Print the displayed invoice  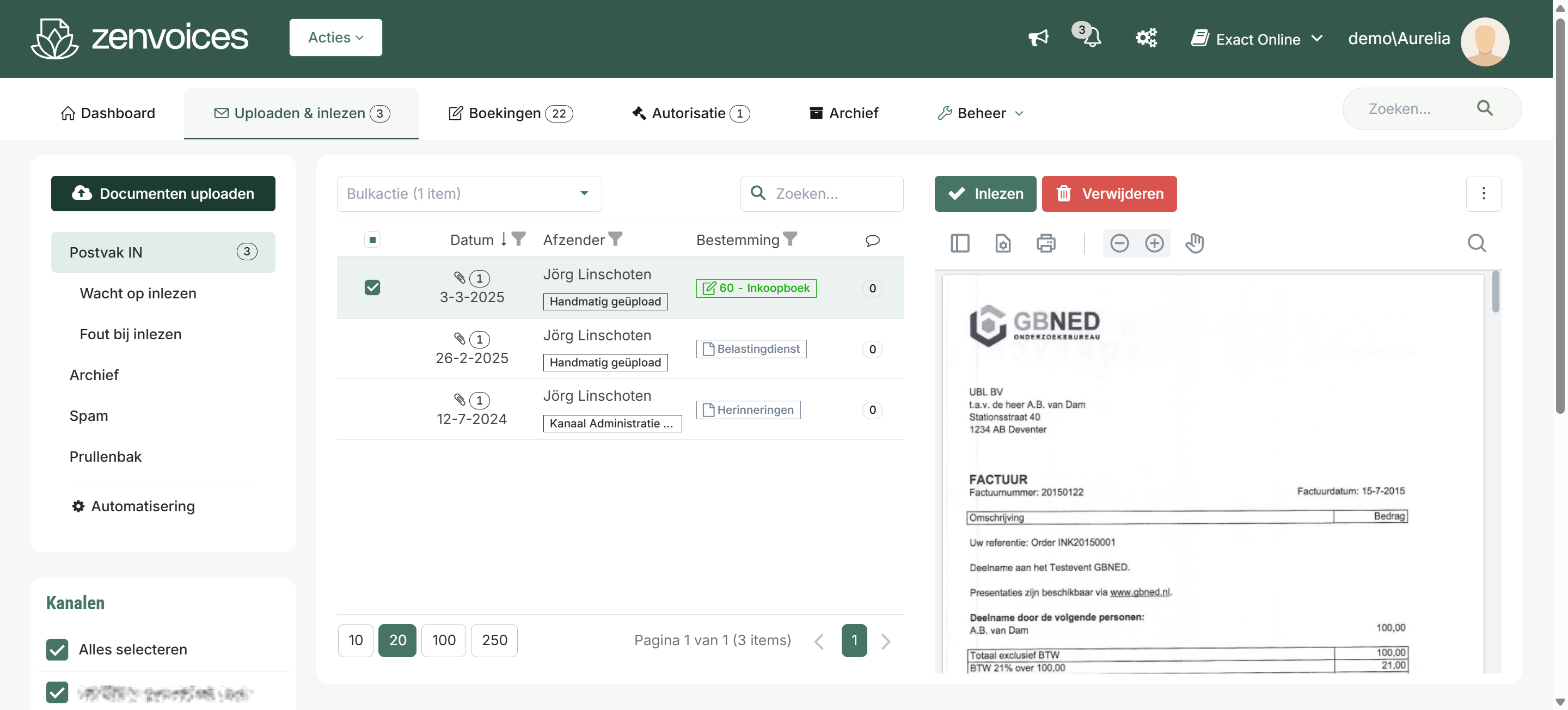(1046, 243)
